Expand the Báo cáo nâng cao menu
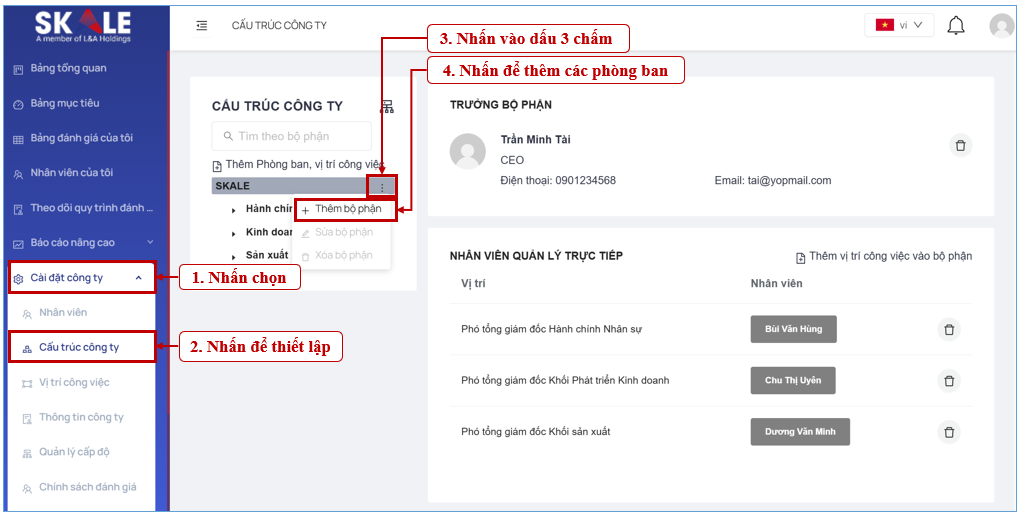 (150, 242)
